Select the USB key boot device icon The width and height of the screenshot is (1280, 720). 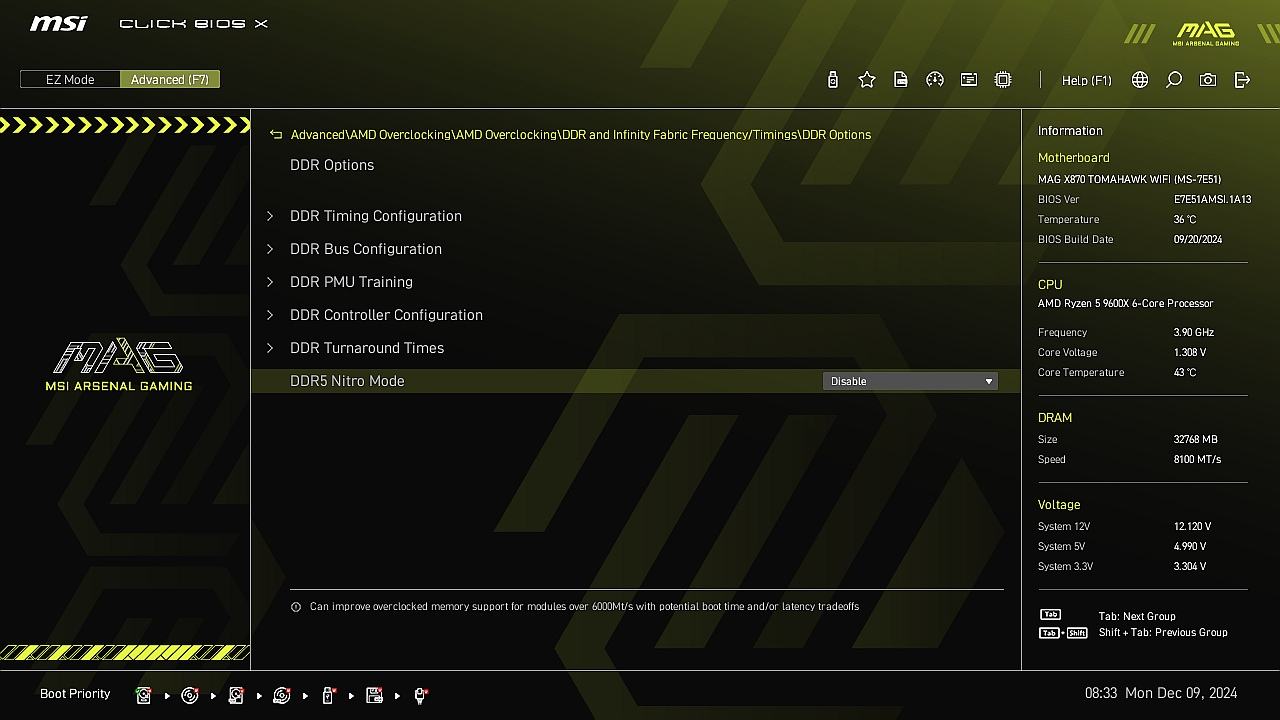click(x=328, y=695)
